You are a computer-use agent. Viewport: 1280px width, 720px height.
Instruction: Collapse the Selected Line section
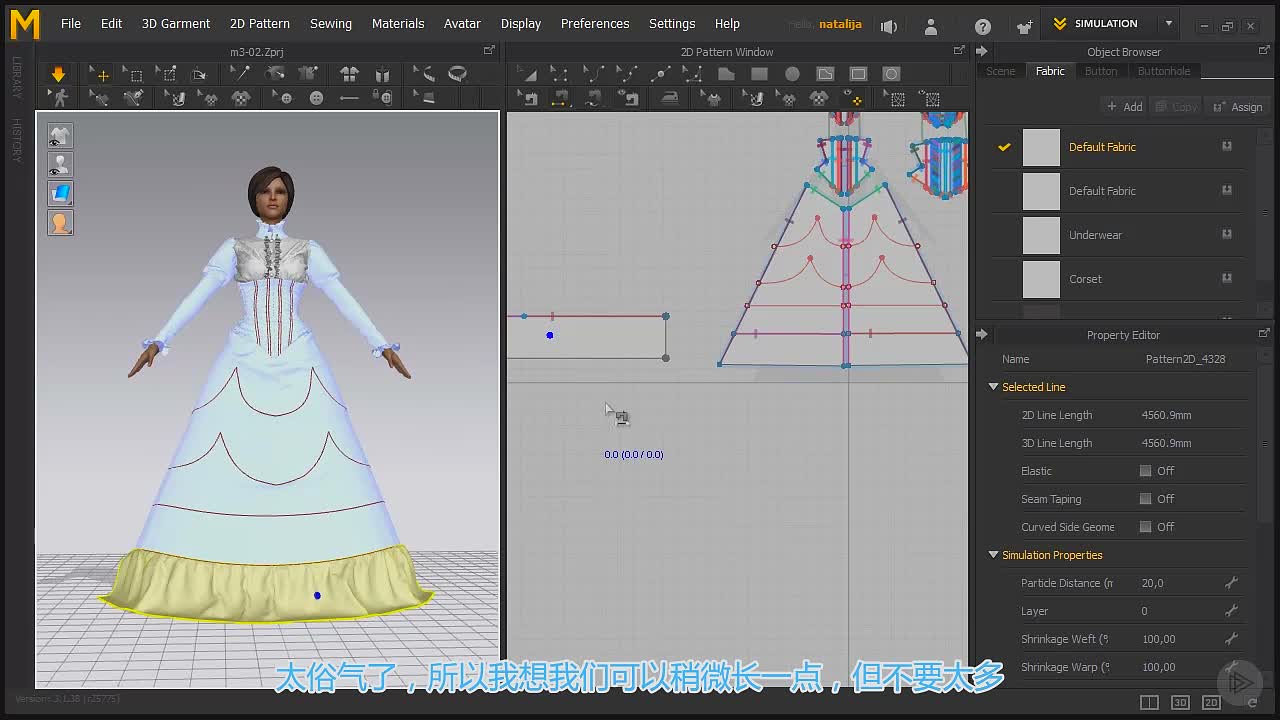993,387
